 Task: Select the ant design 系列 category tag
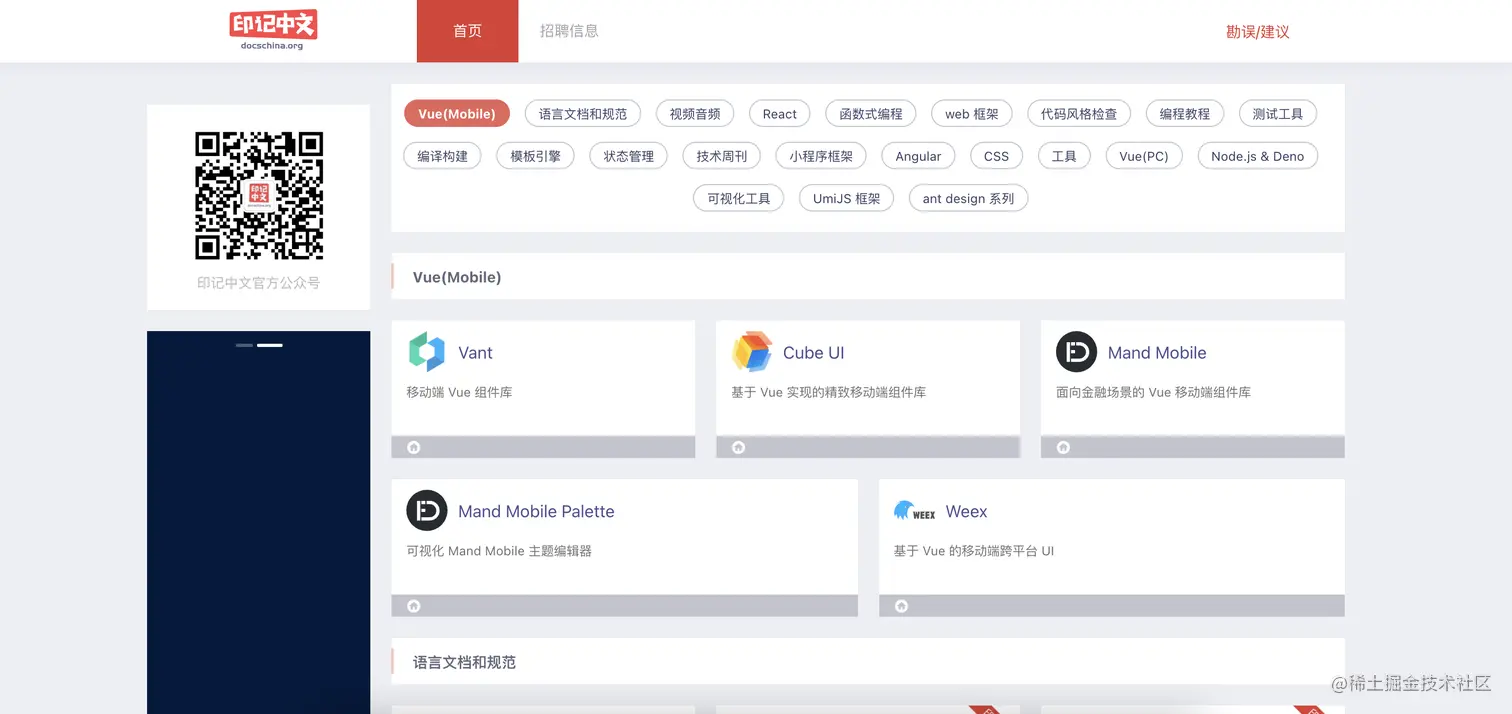point(968,198)
